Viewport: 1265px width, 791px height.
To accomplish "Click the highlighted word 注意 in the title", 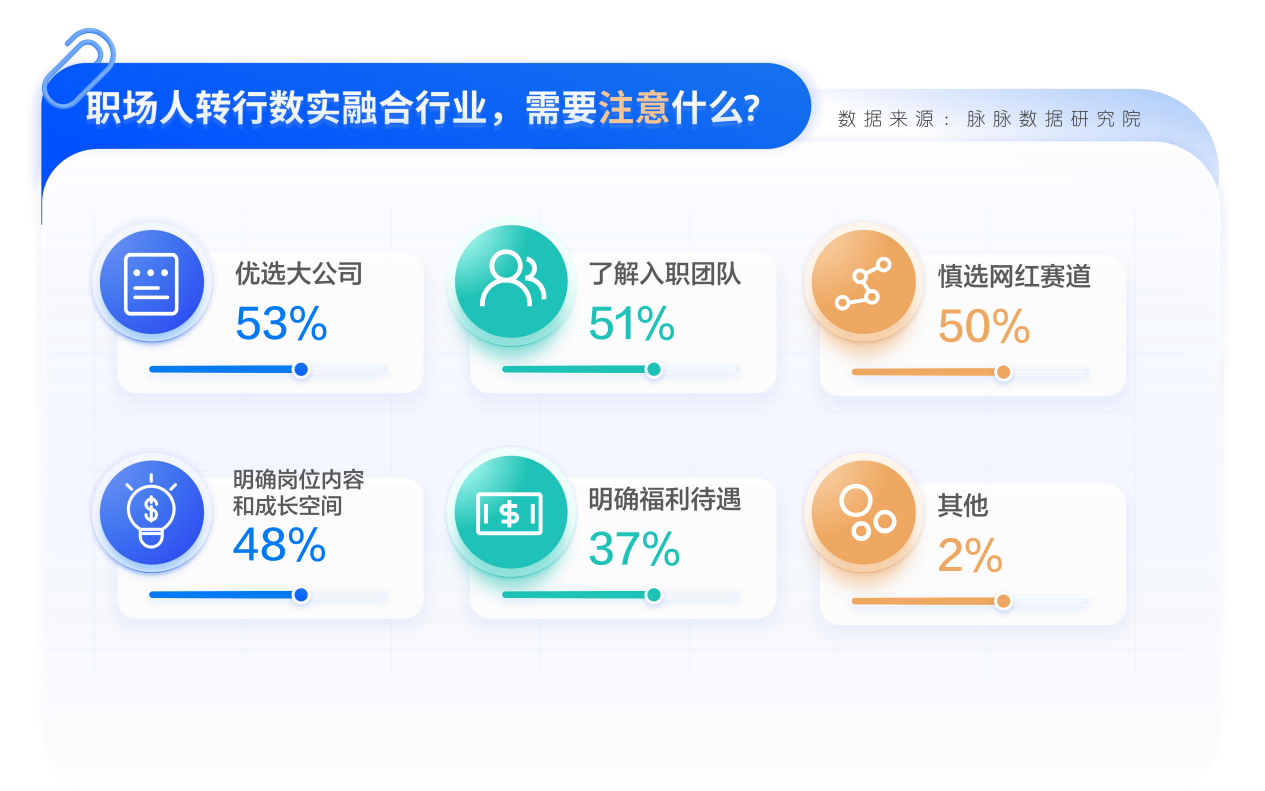I will (634, 107).
